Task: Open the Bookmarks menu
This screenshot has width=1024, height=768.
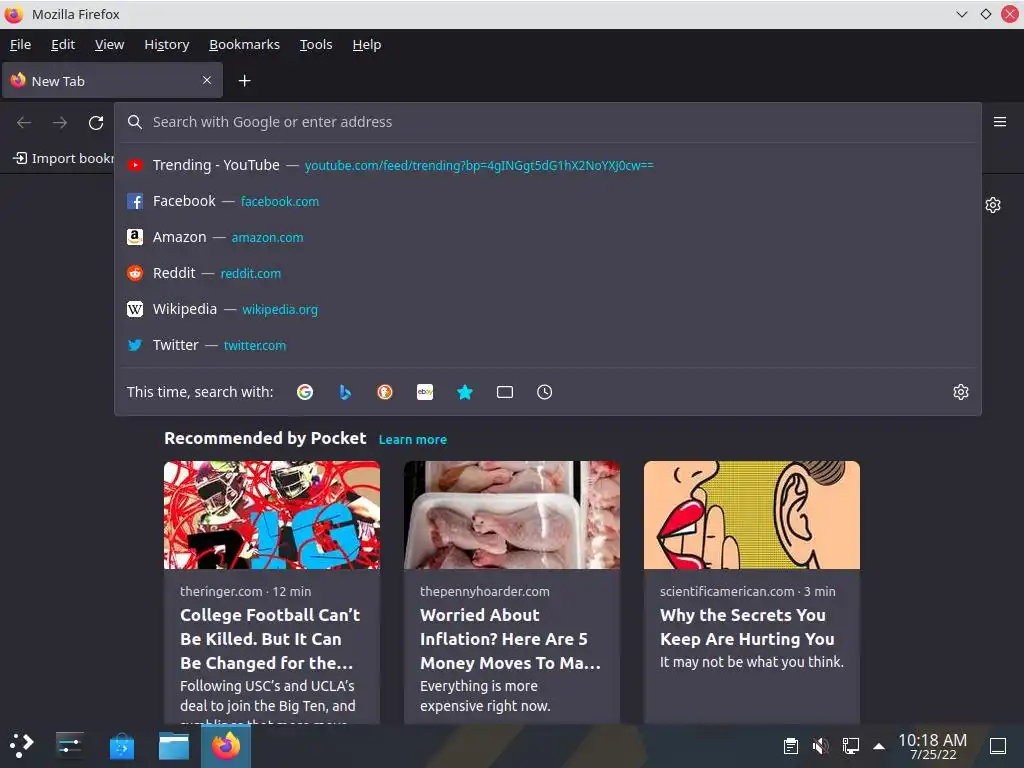Action: (x=244, y=44)
